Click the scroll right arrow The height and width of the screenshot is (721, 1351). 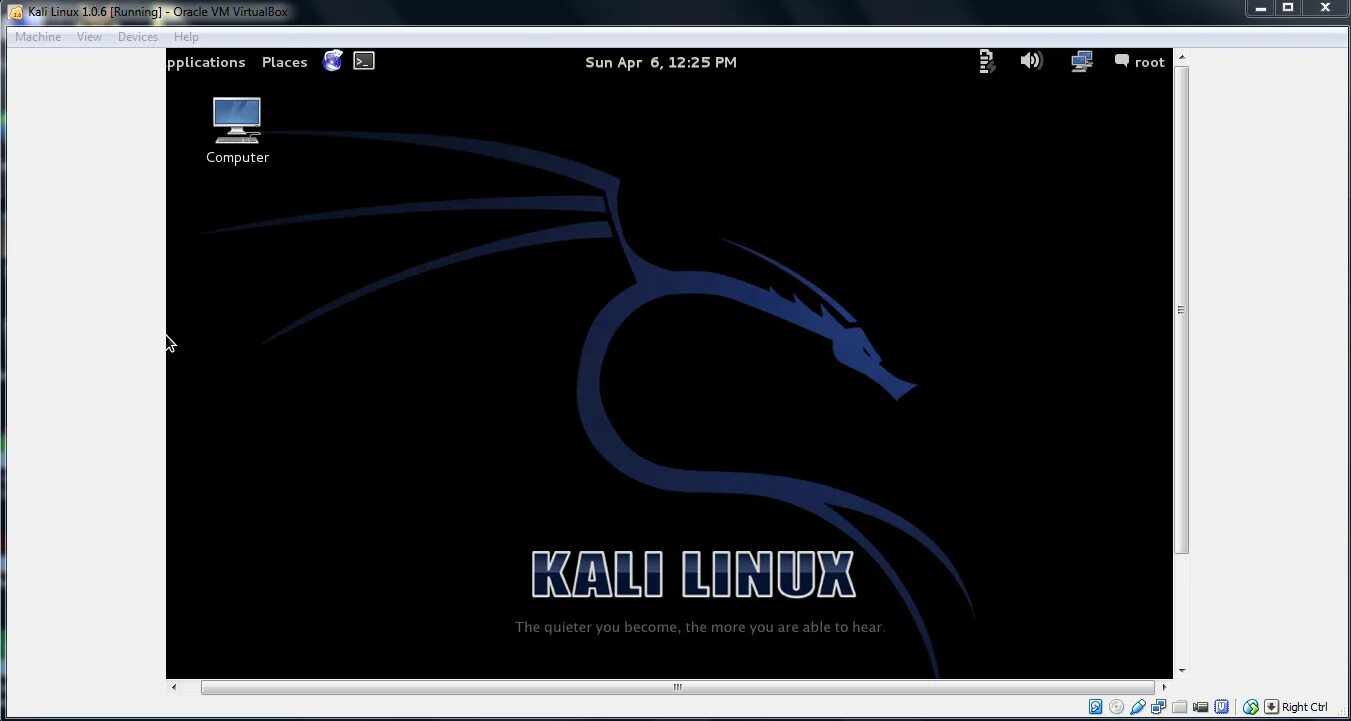coord(1164,687)
